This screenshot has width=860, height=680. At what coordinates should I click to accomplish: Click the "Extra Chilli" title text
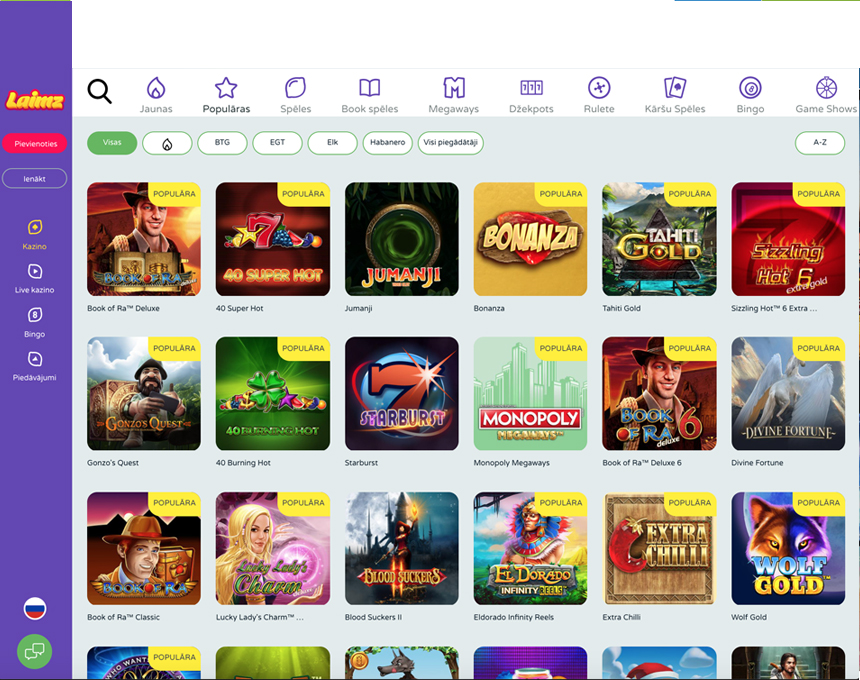coord(621,617)
